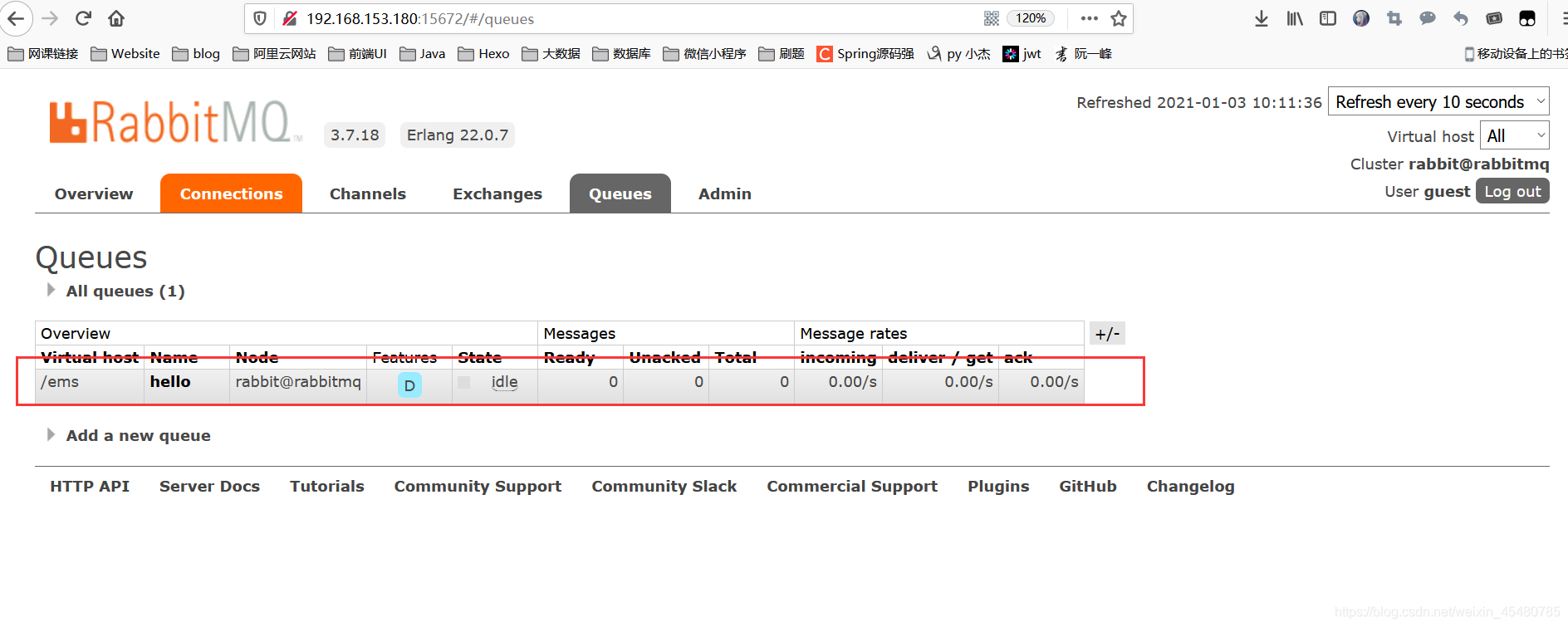1568x627 pixels.
Task: Click the Erlang 22.0.7 version label
Action: coord(458,135)
